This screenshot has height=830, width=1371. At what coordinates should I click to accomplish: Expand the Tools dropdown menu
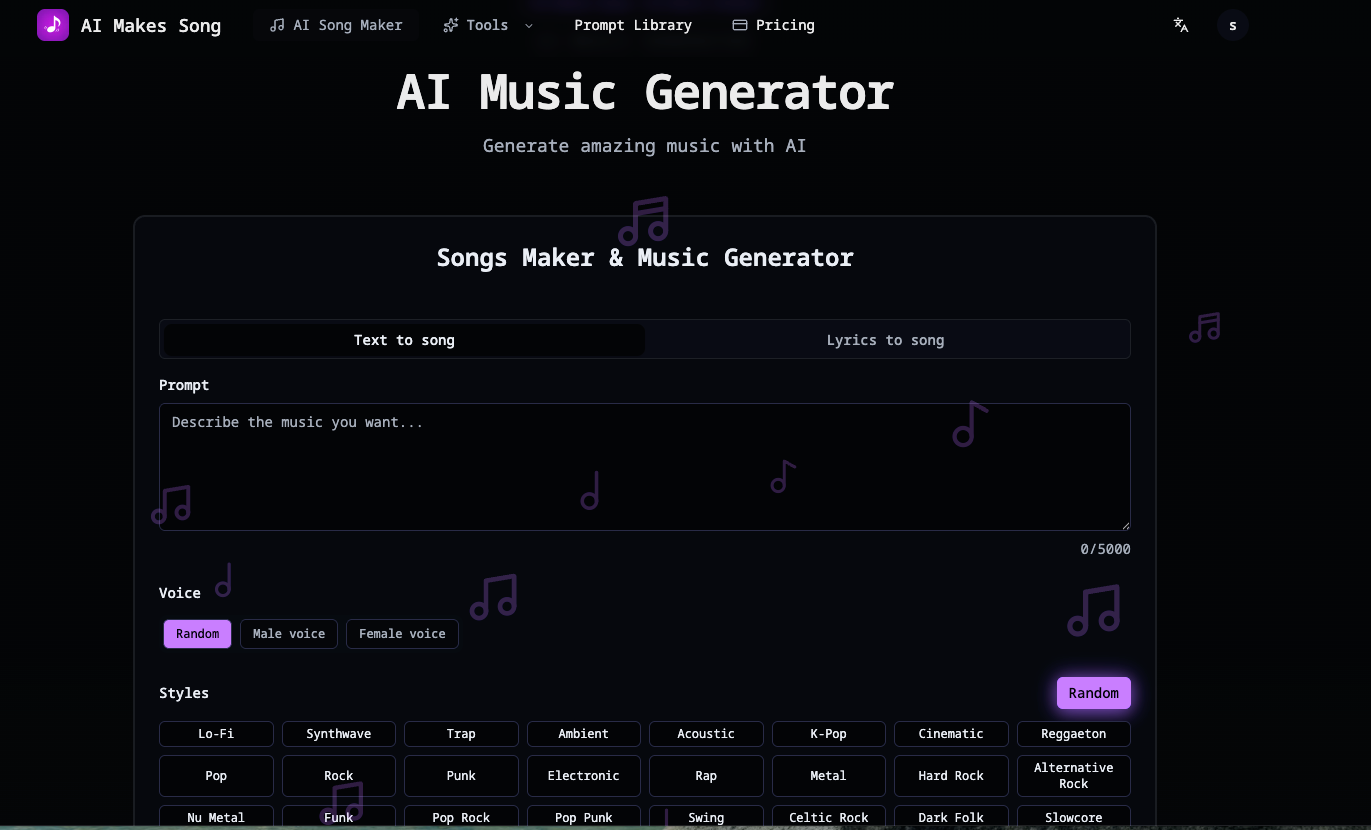point(487,24)
